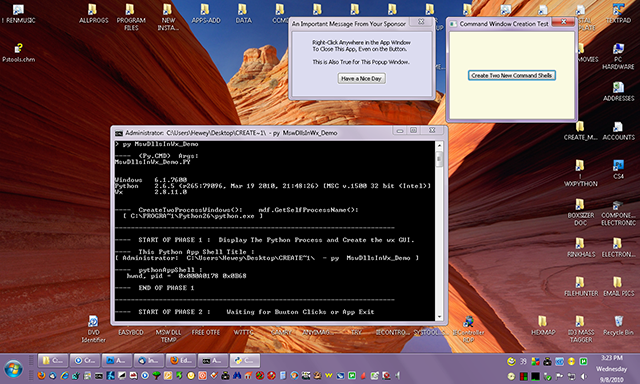Select the FINKHALS desktop folder
This screenshot has height=384, width=640.
pos(580,248)
